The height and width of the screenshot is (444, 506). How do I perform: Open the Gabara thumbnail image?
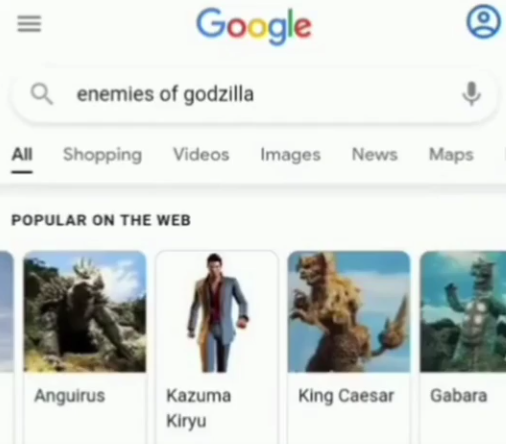[463, 311]
